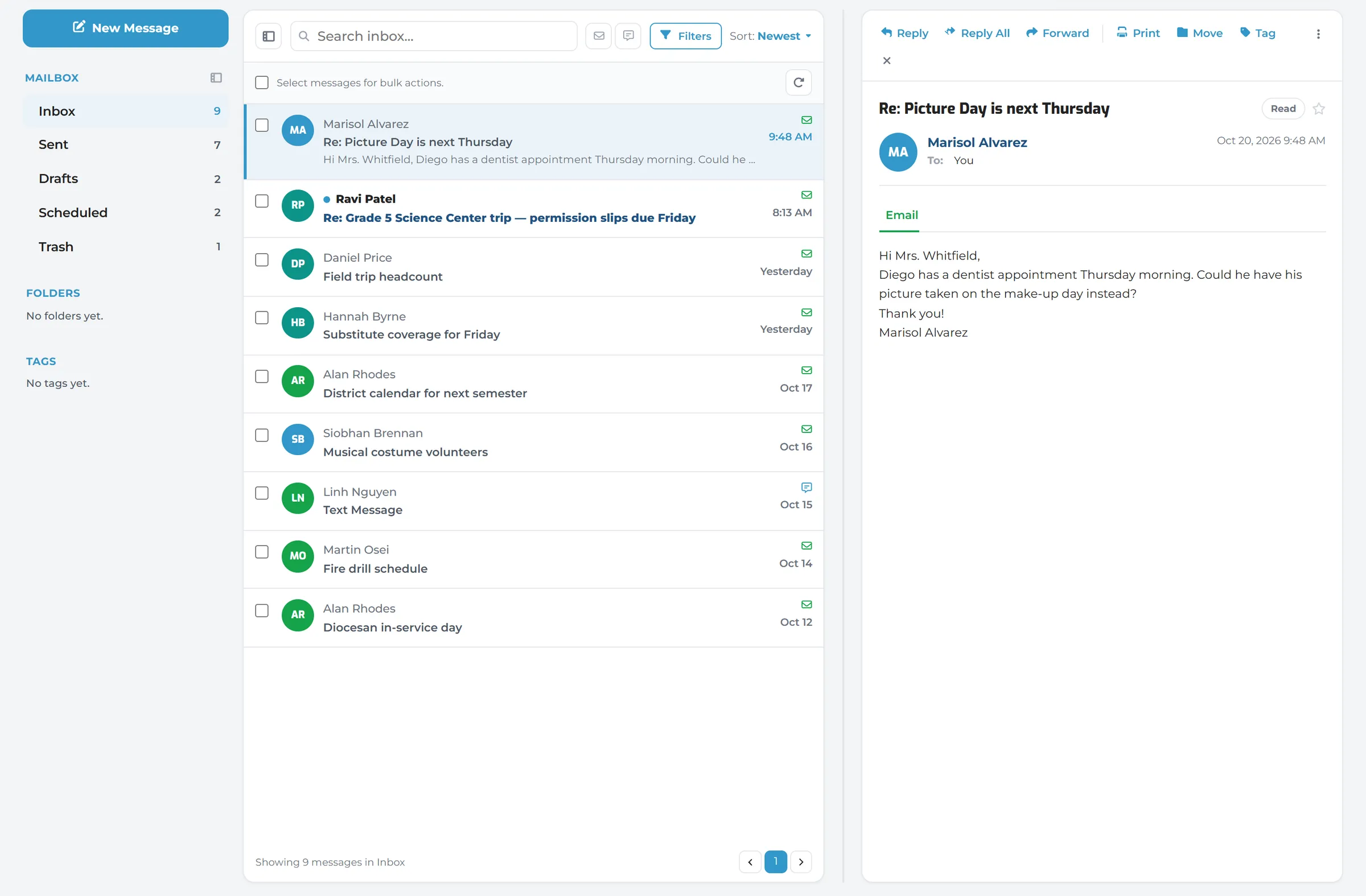Select the Marisol Alvarez message checkbox
This screenshot has width=1366, height=896.
pyautogui.click(x=262, y=125)
